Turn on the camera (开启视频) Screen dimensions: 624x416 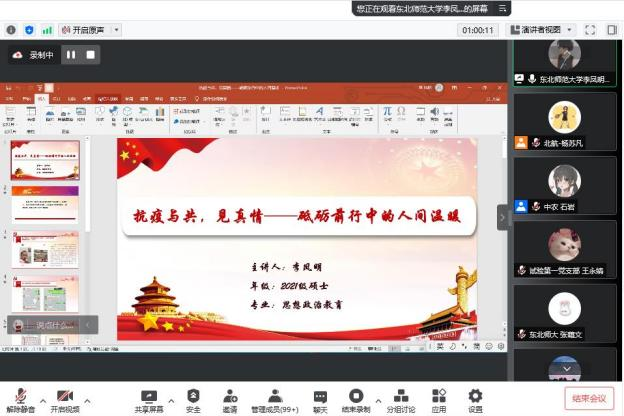pos(64,397)
